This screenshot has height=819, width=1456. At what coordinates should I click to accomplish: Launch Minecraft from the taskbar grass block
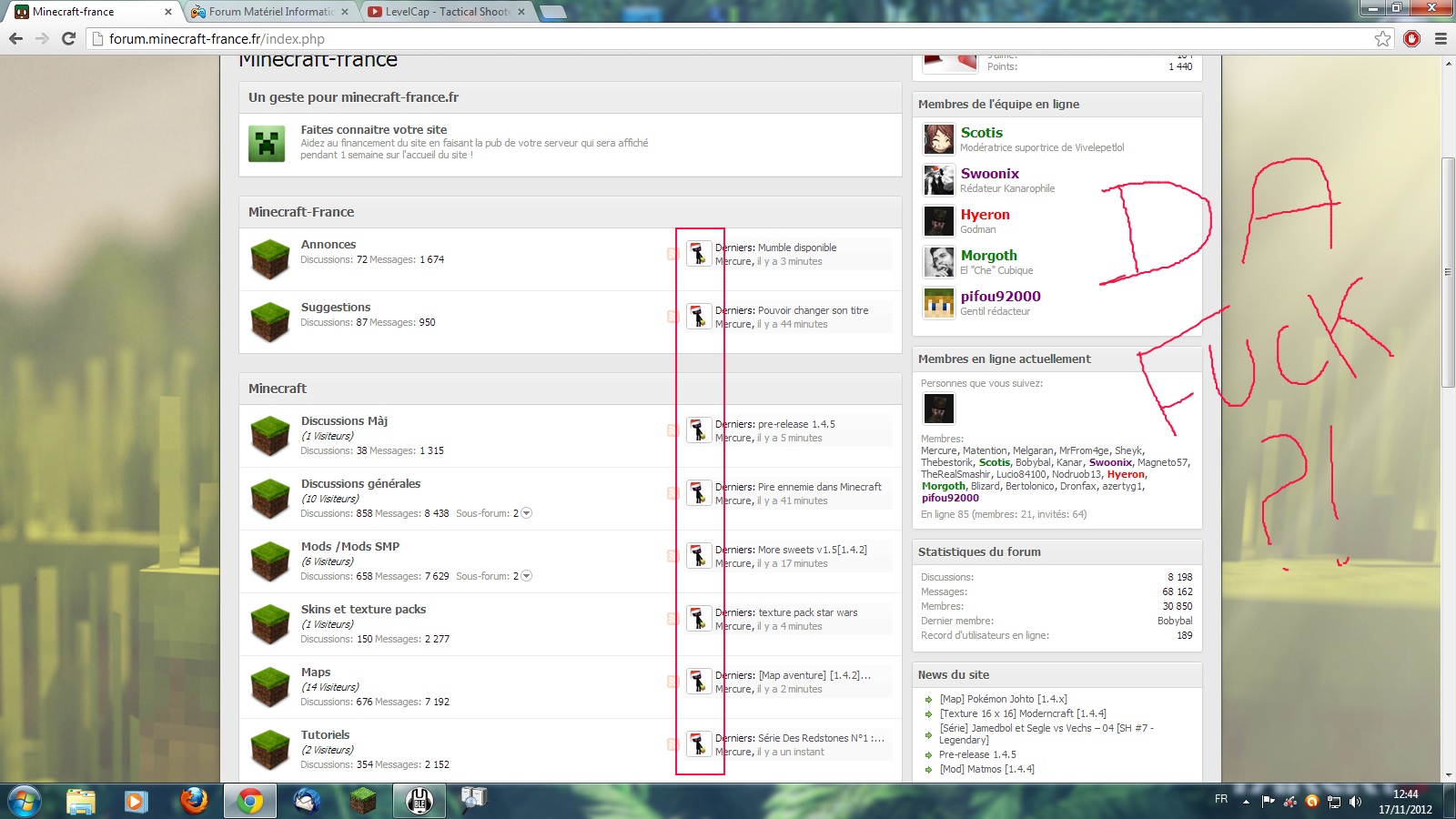(x=363, y=801)
